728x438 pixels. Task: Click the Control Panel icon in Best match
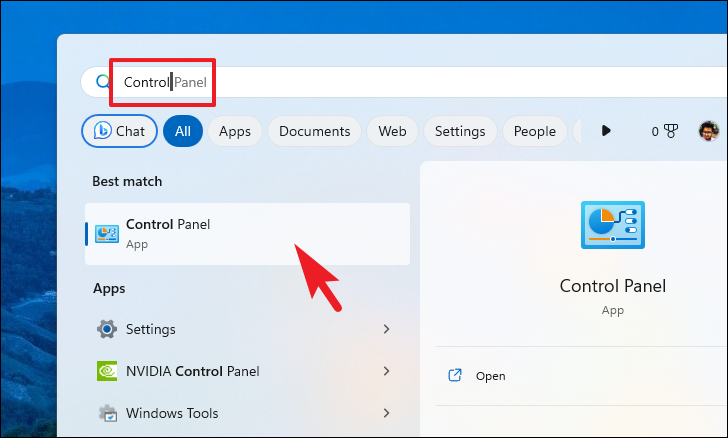pos(107,234)
